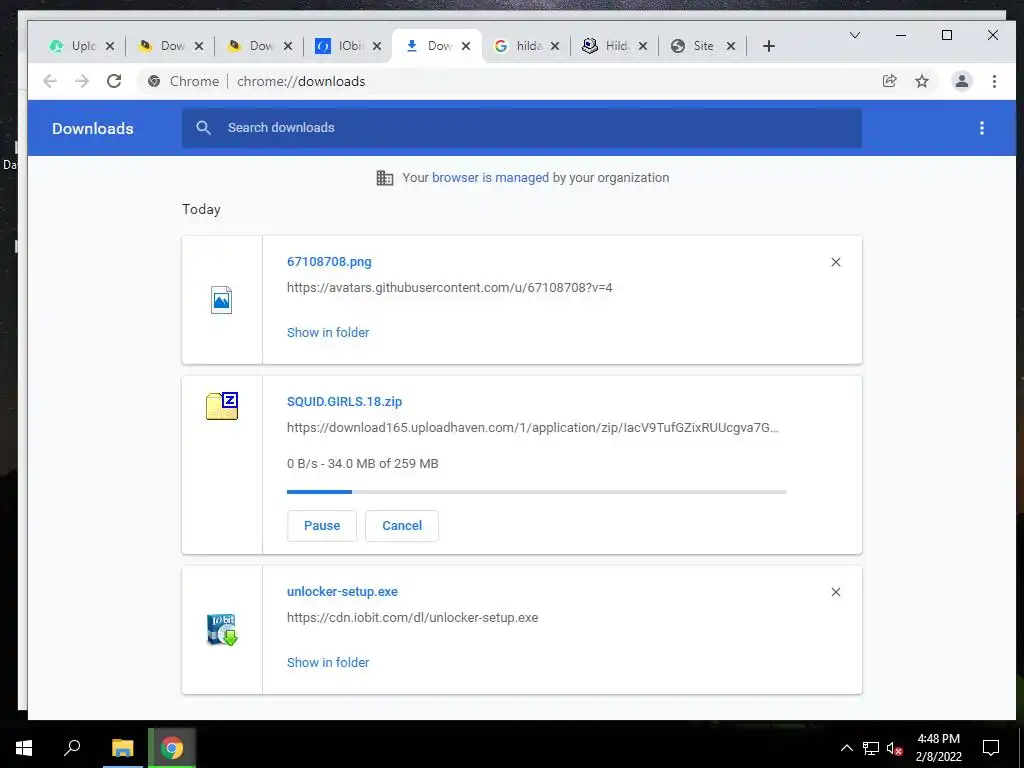
Task: Click into the Search downloads field
Action: click(522, 127)
